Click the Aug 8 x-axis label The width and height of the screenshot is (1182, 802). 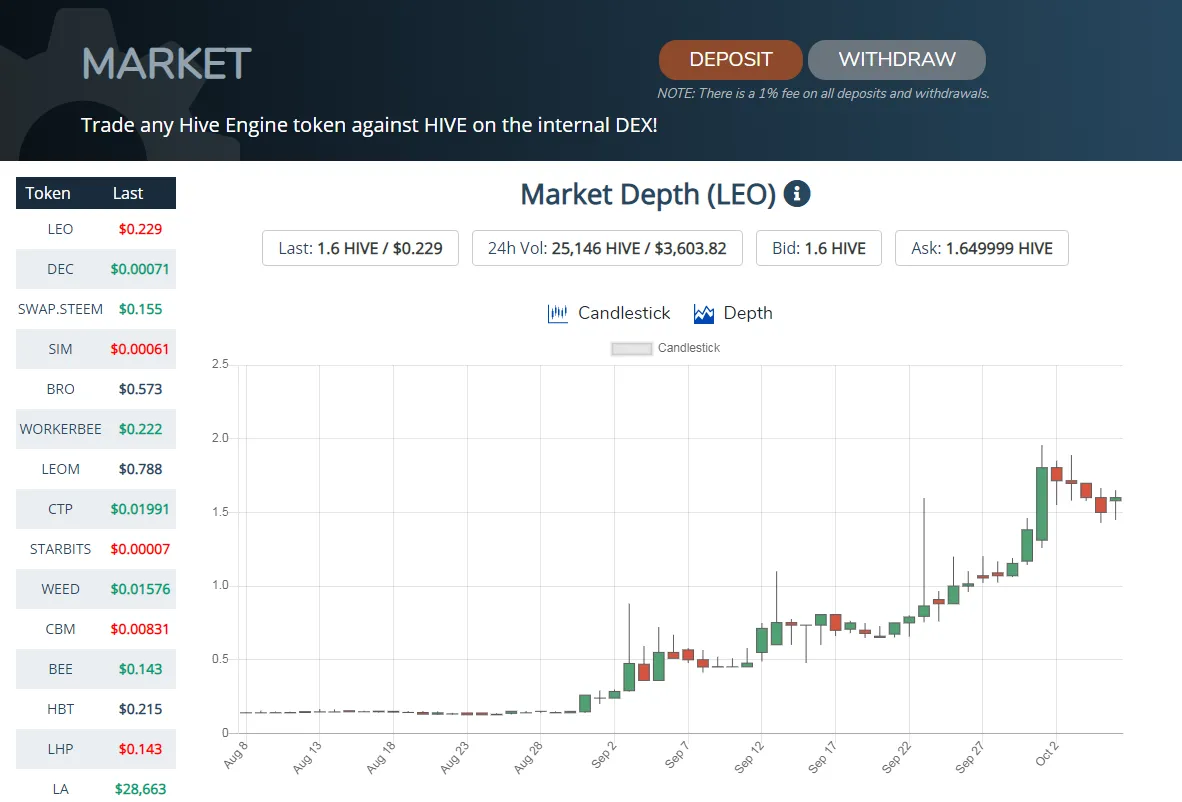coord(236,755)
